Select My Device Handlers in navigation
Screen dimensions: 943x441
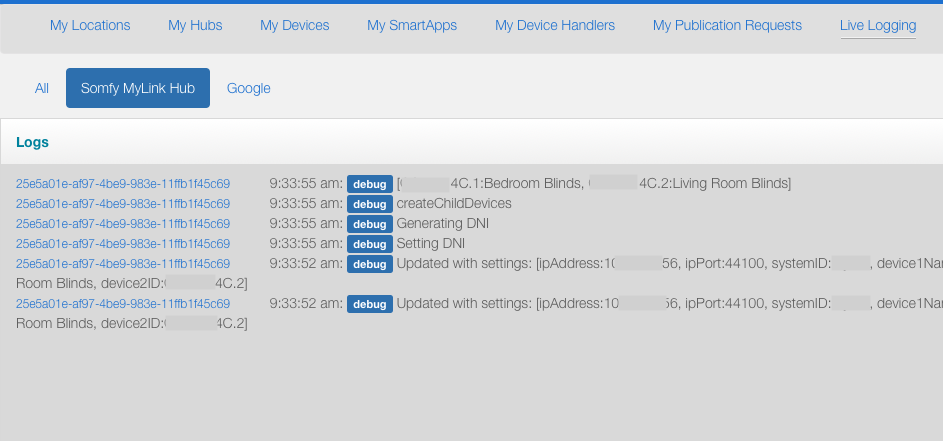[x=555, y=25]
